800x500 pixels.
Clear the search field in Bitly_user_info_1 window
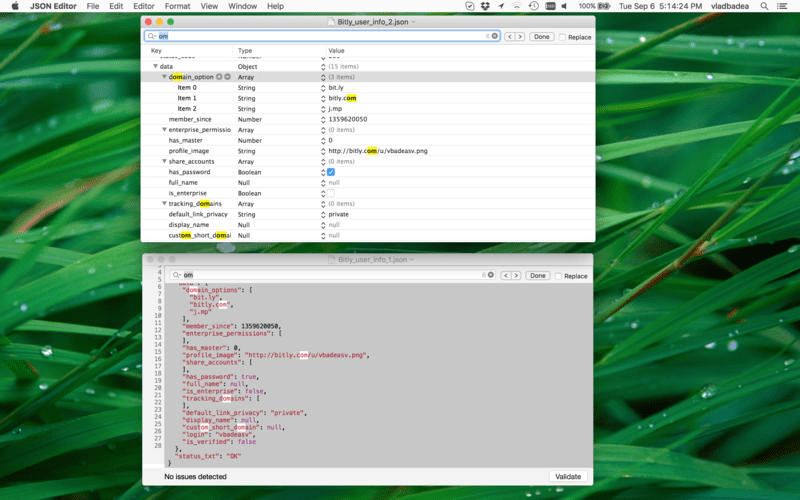click(491, 275)
